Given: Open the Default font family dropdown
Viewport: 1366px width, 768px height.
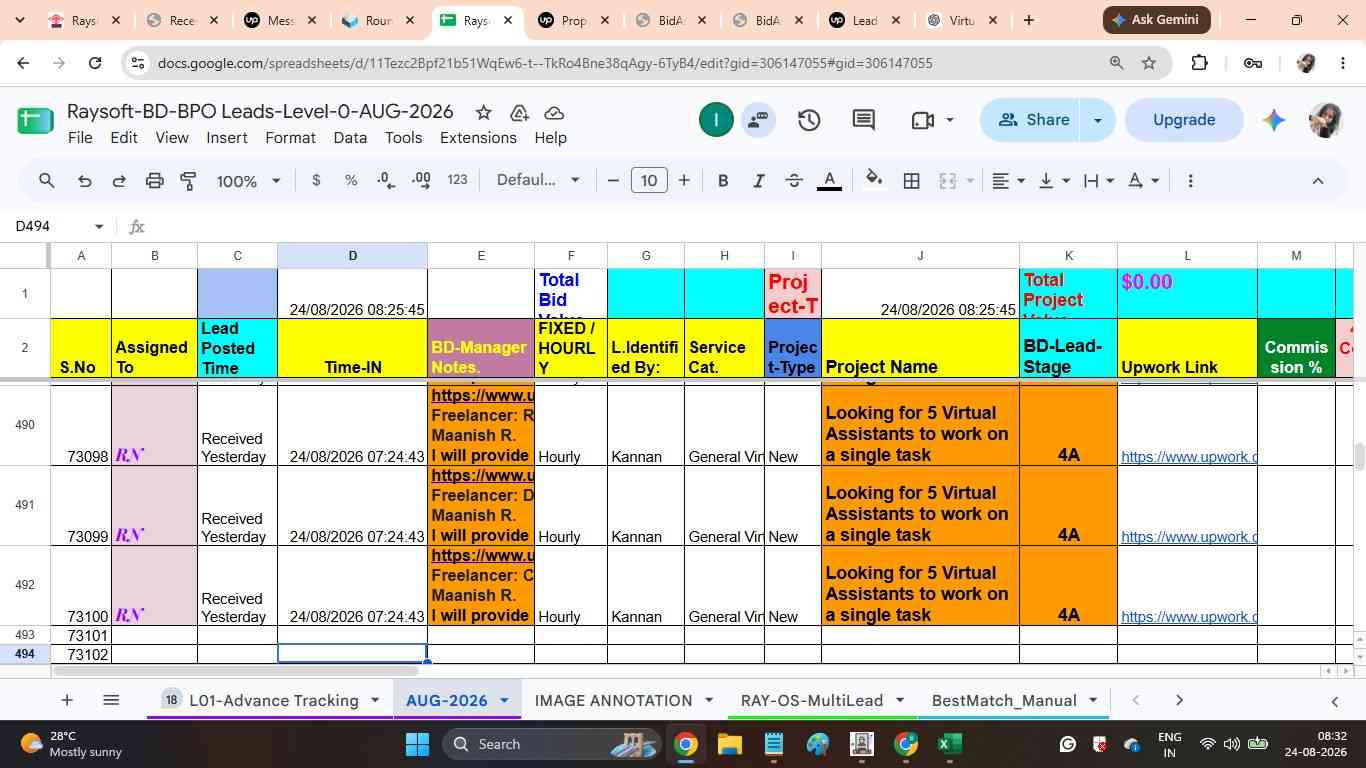Looking at the screenshot, I should coord(538,180).
